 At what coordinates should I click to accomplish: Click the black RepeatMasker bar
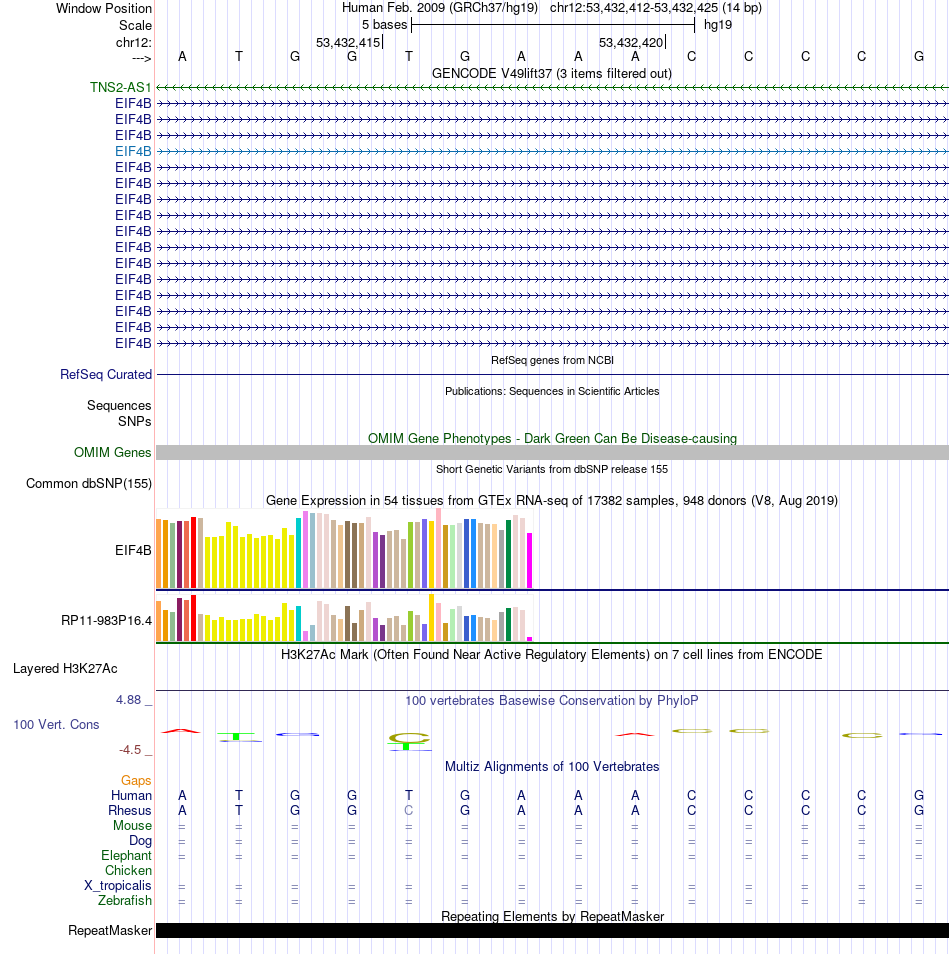click(x=552, y=931)
